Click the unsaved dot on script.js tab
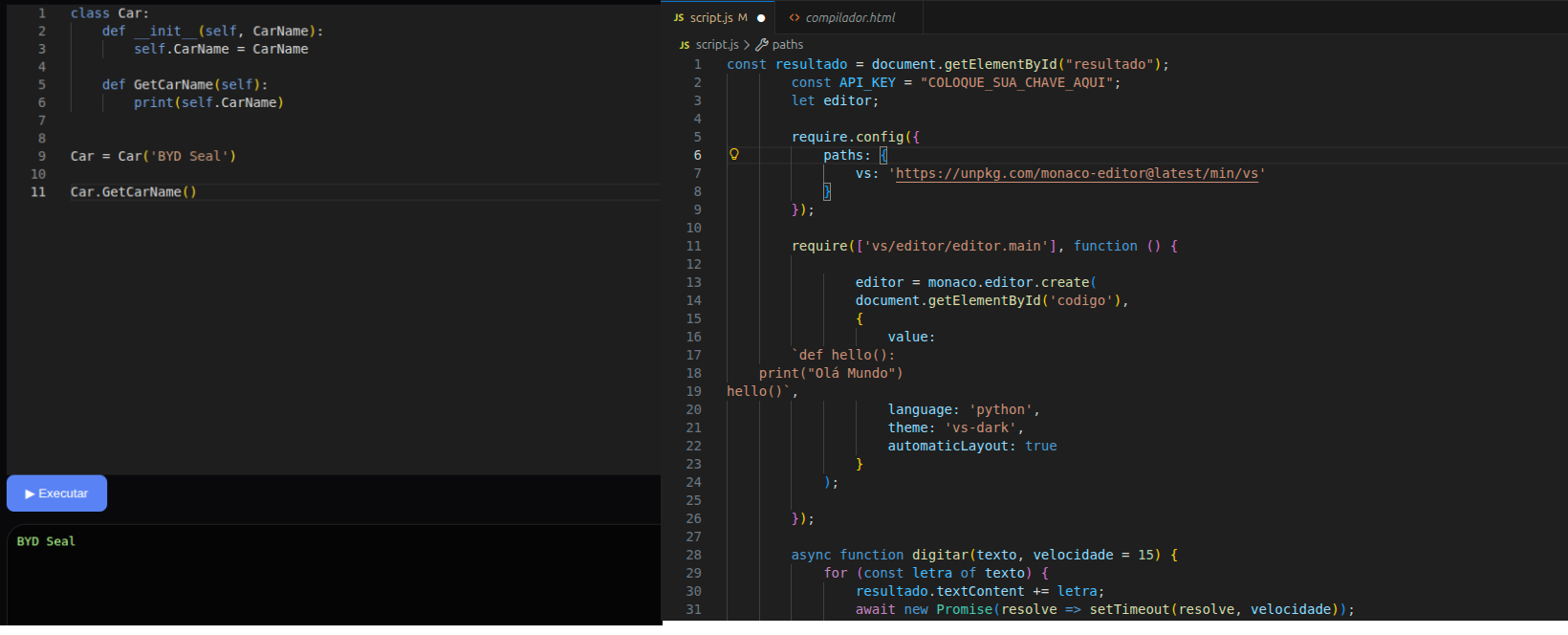The image size is (1568, 635). pos(761,18)
